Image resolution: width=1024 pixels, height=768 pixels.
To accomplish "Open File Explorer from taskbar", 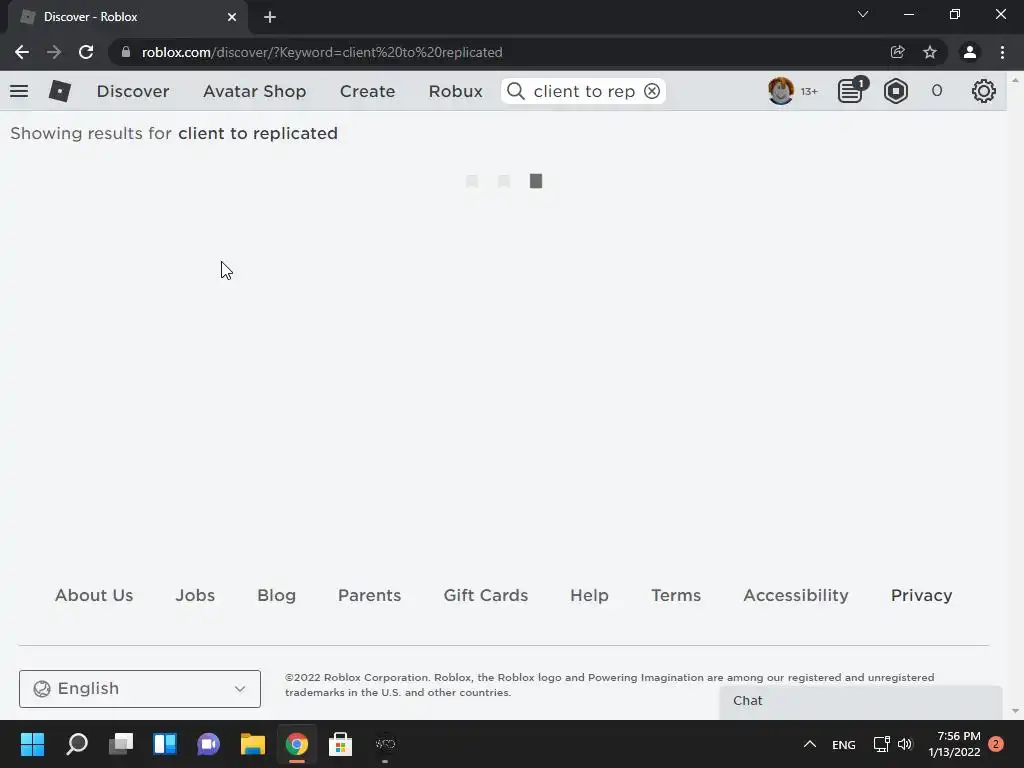I will click(253, 744).
